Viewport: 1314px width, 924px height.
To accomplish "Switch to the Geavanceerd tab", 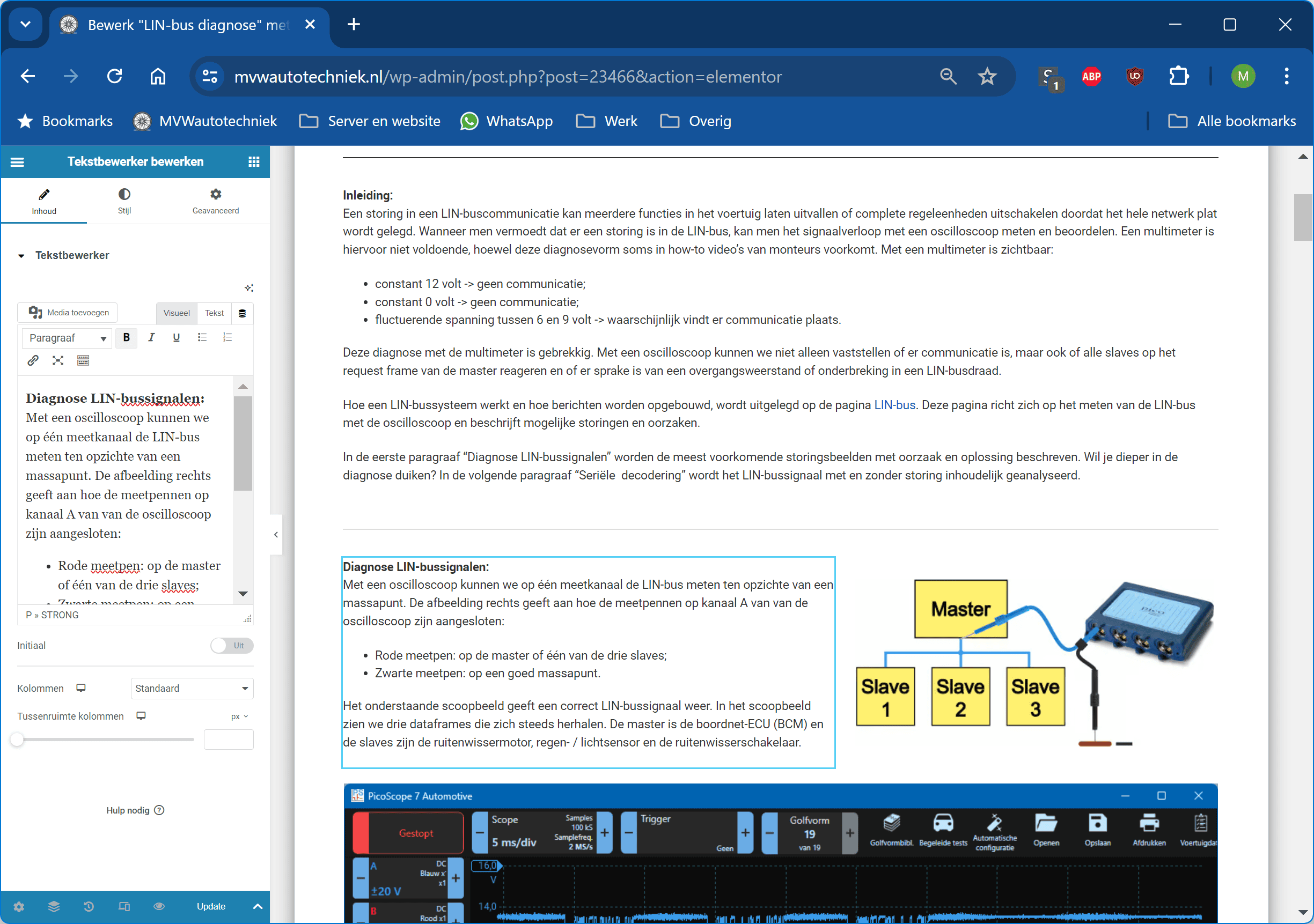I will tap(215, 201).
